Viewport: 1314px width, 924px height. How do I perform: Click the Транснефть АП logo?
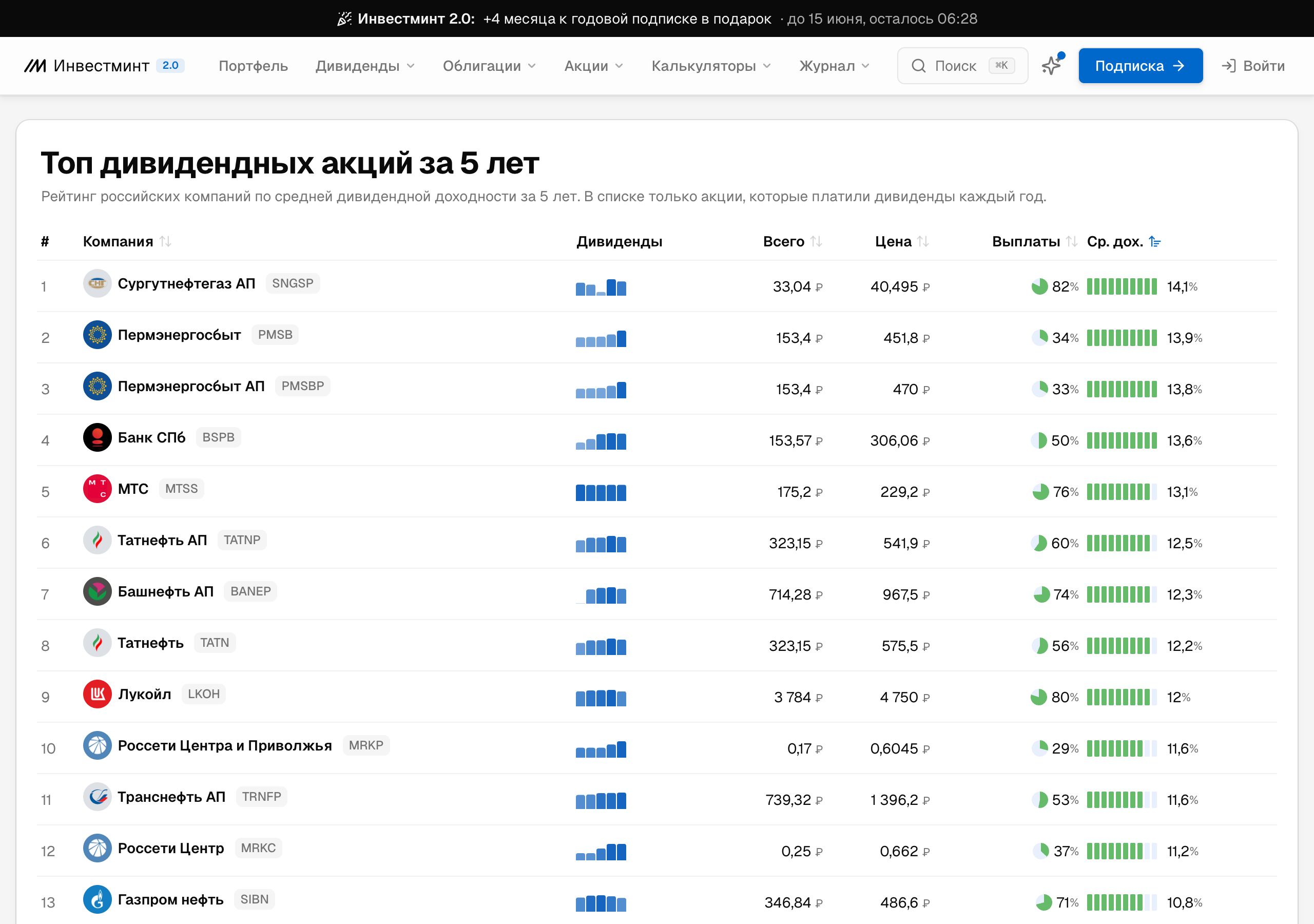[x=98, y=797]
